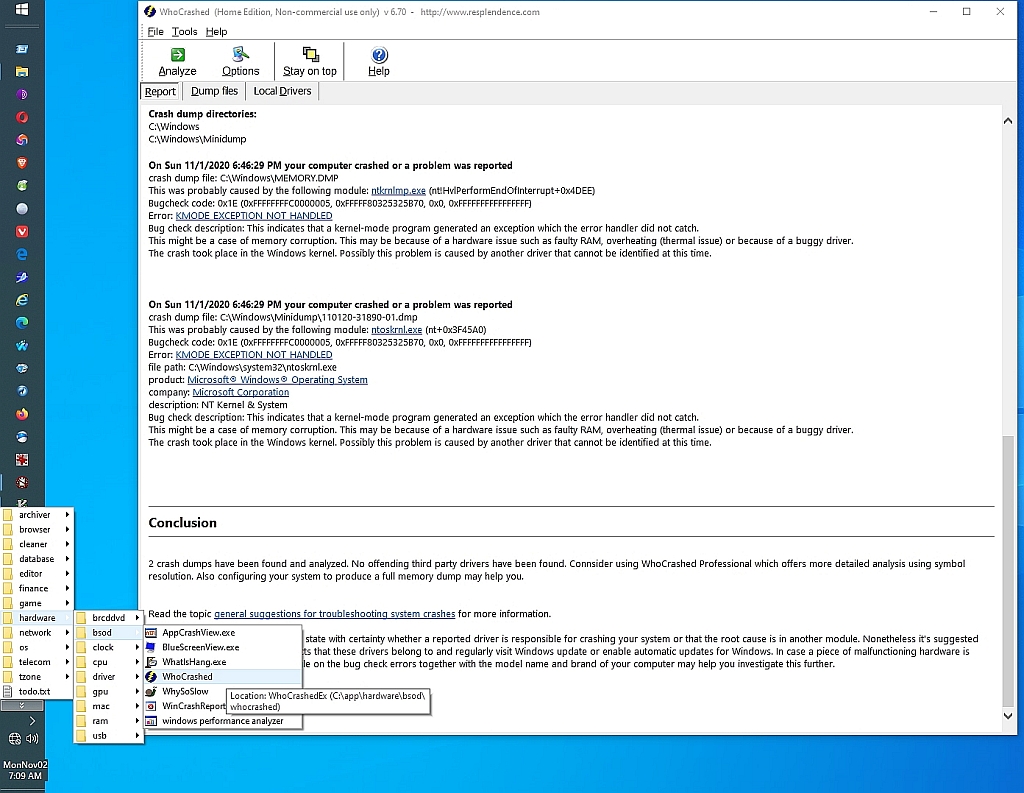Open File Explorer from the taskbar
Screen dimensions: 1024x793
coord(22,72)
